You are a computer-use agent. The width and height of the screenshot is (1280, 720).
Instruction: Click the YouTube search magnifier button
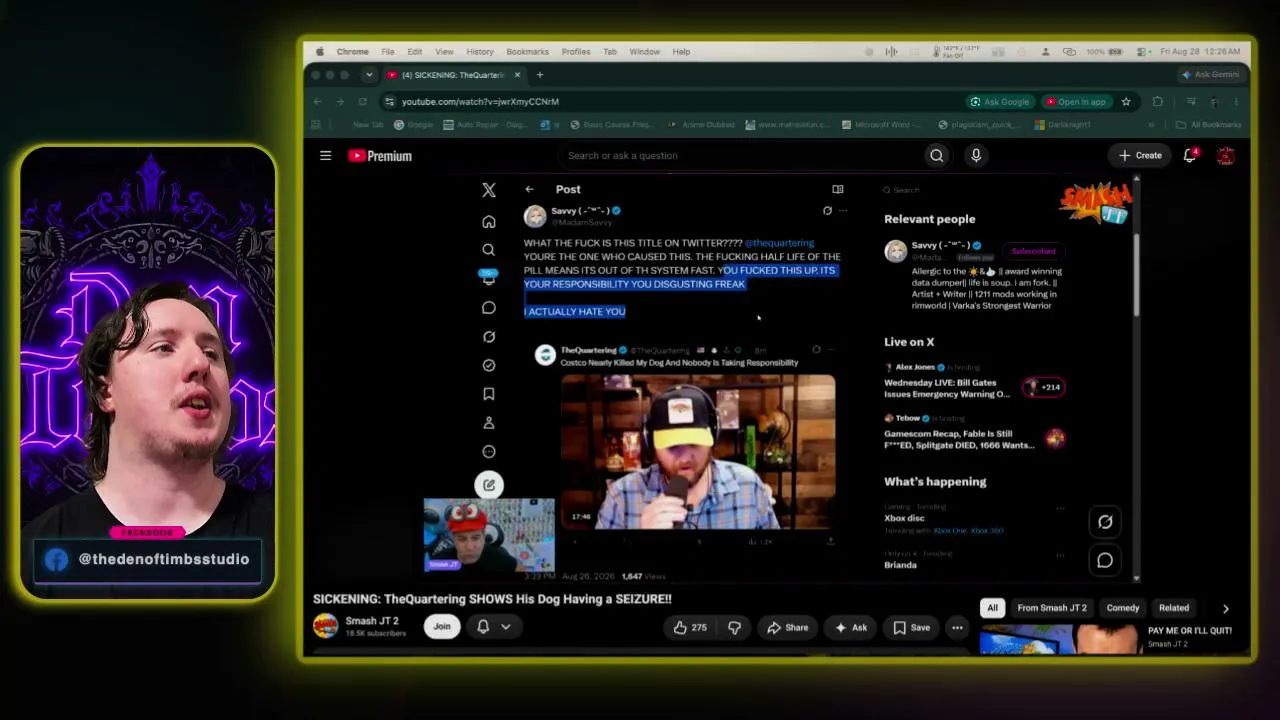point(936,155)
